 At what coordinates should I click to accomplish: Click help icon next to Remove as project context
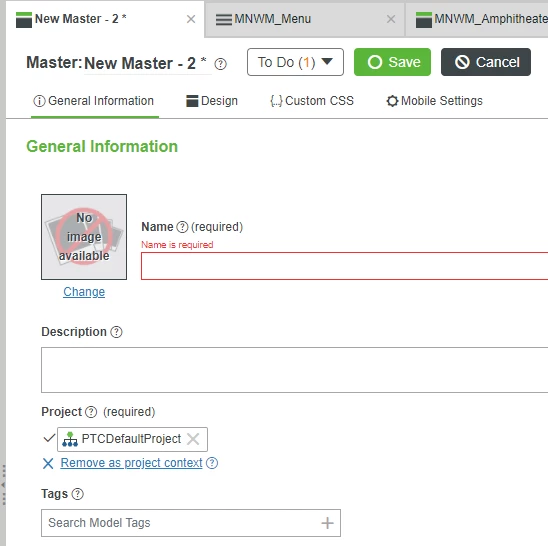(x=212, y=463)
